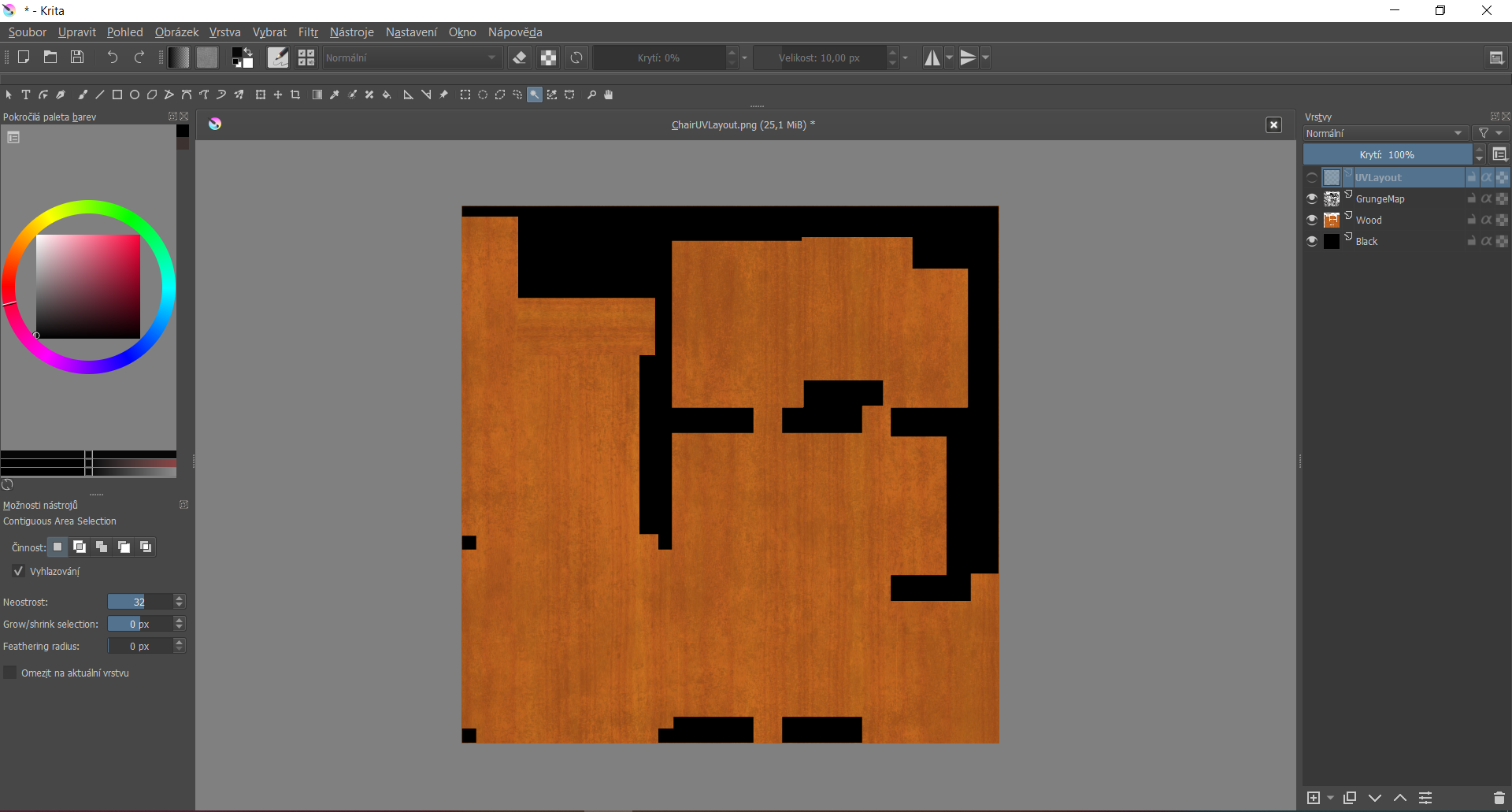Open vertical mirror options arrow
The height and width of the screenshot is (812, 1512).
coord(986,57)
